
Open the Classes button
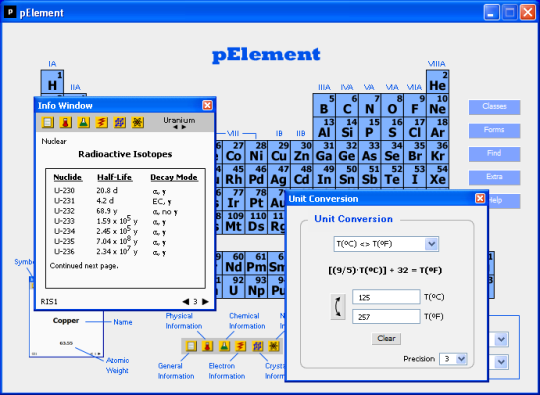pos(494,107)
